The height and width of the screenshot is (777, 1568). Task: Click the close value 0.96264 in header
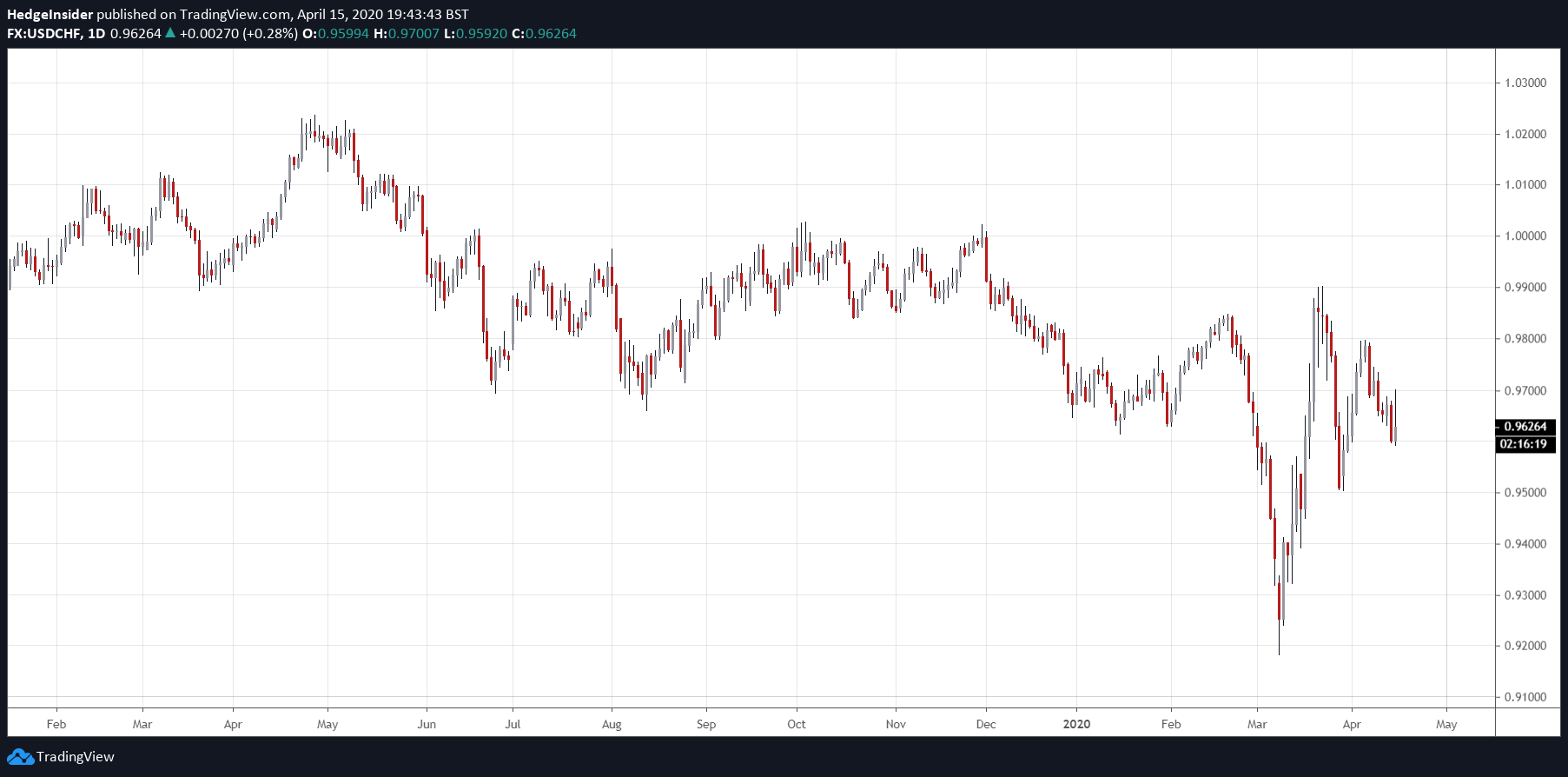coord(550,33)
